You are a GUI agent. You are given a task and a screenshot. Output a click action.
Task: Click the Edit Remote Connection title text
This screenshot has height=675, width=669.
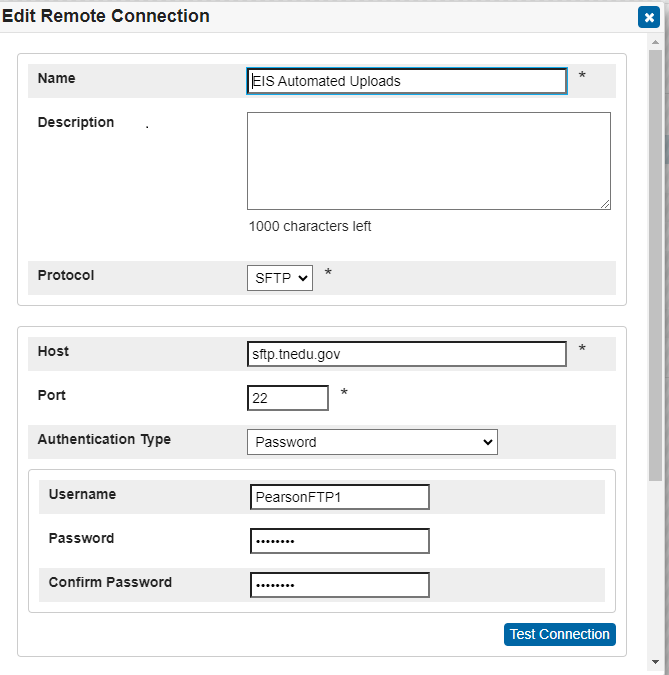coord(106,16)
